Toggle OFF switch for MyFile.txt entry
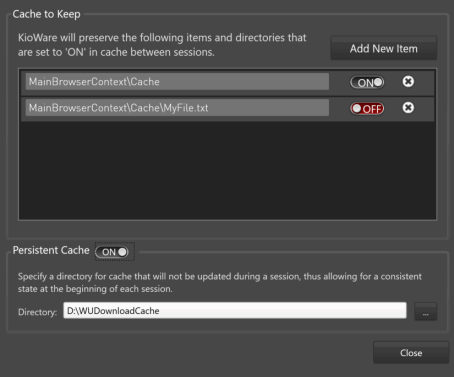The image size is (454, 377). (367, 109)
